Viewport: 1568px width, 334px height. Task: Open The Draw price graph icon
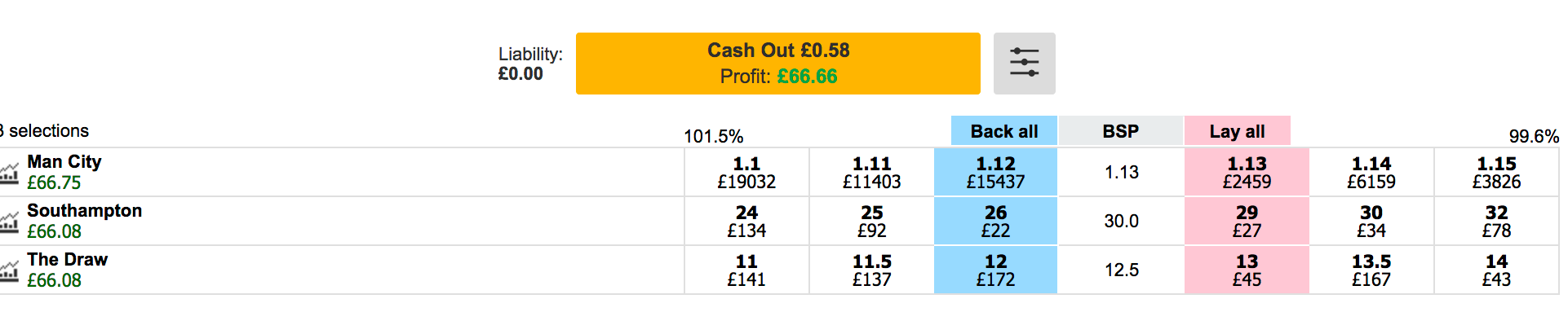click(9, 270)
